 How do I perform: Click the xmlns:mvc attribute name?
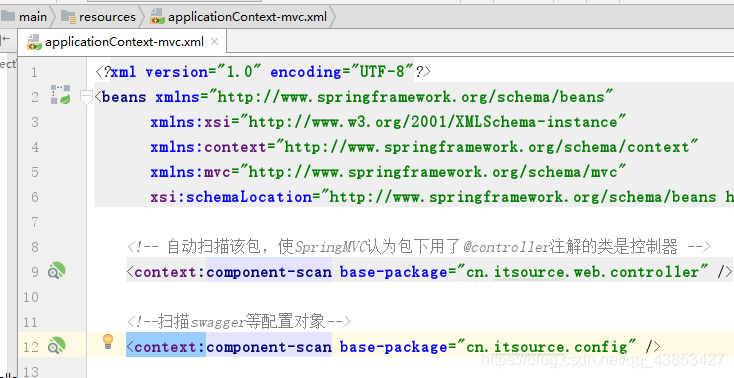point(191,172)
